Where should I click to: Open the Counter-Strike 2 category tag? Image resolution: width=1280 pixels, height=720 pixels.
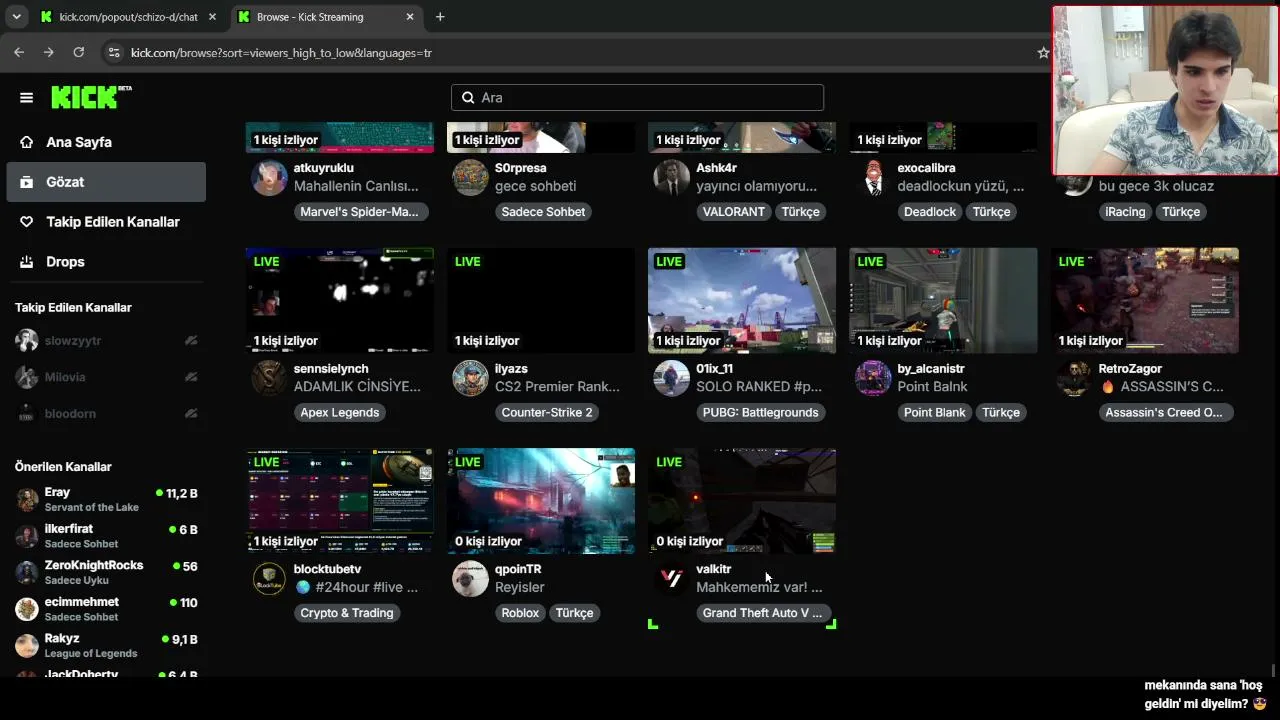(x=547, y=412)
